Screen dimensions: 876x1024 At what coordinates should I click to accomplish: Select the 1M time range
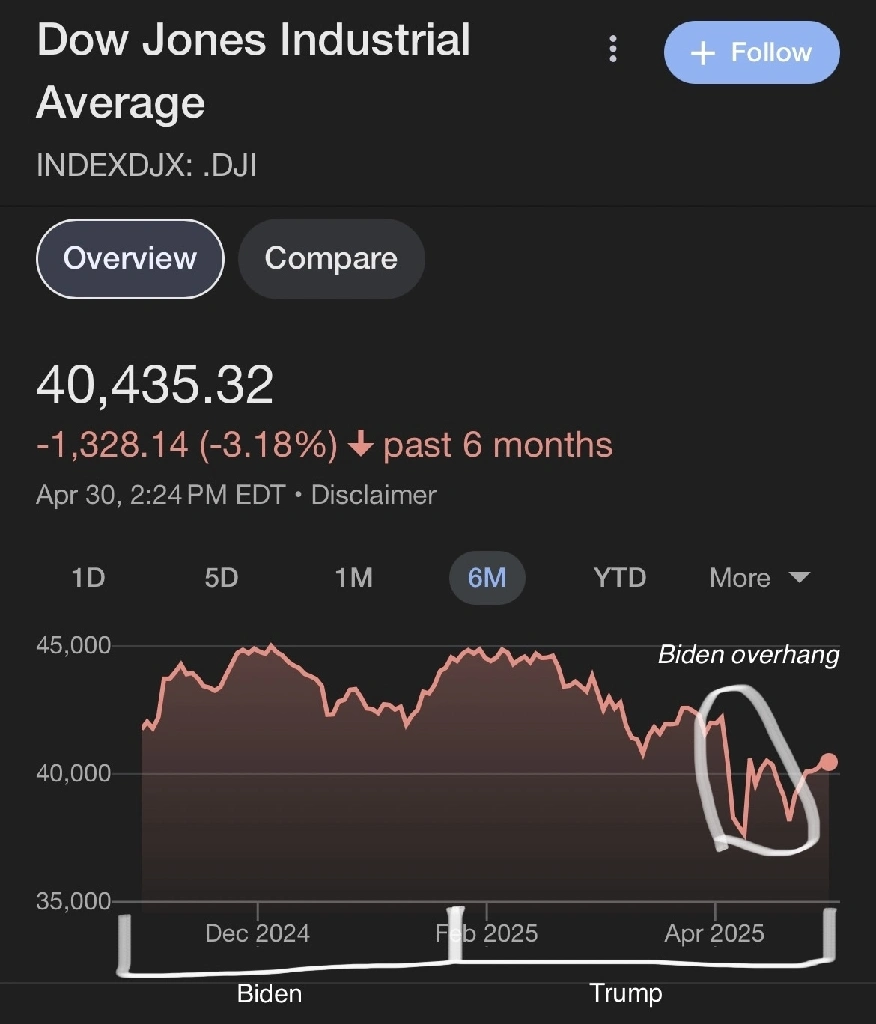pyautogui.click(x=353, y=578)
